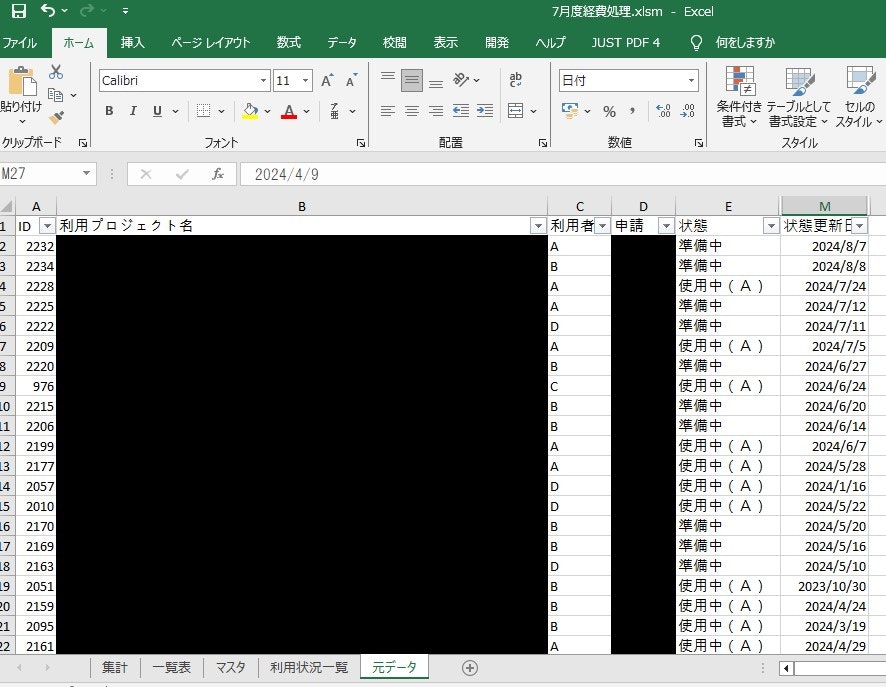Image resolution: width=886 pixels, height=687 pixels.
Task: Open the 日付 number format dropdown
Action: (691, 80)
